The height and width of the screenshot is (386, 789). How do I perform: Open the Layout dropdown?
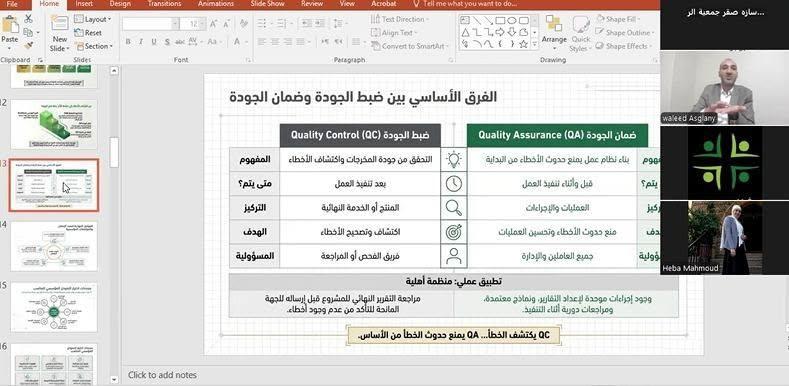coord(93,19)
